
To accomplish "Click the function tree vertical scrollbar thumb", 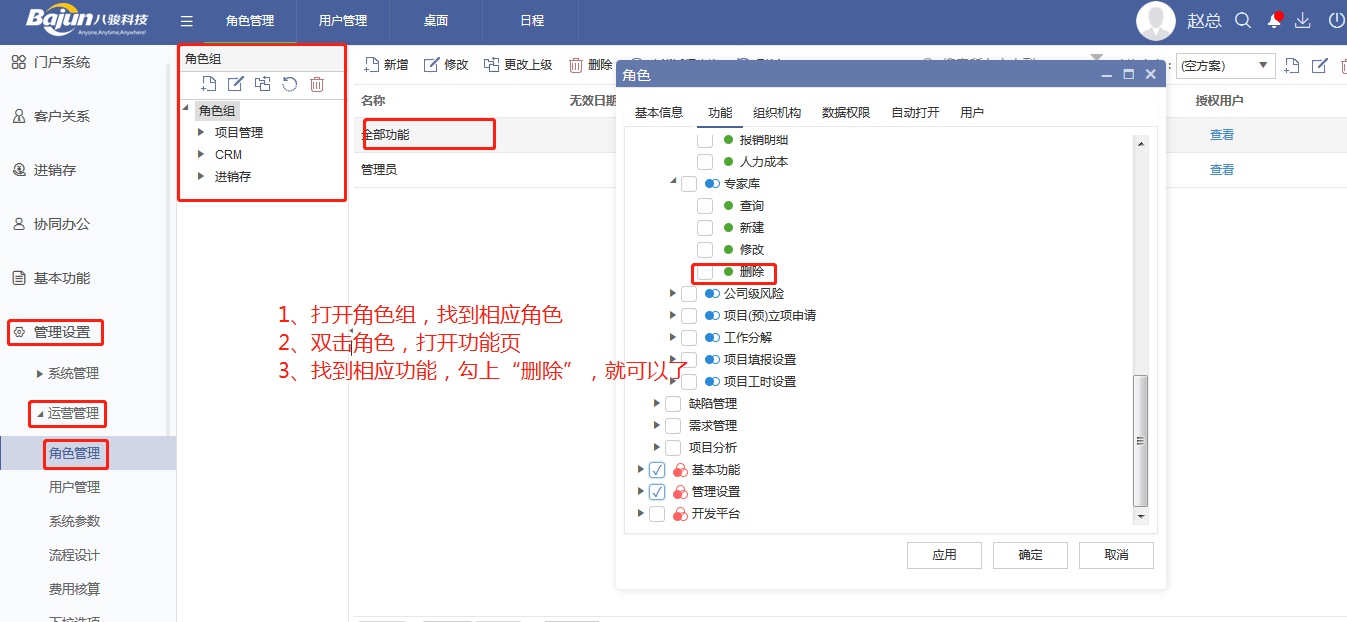I will pos(1140,440).
